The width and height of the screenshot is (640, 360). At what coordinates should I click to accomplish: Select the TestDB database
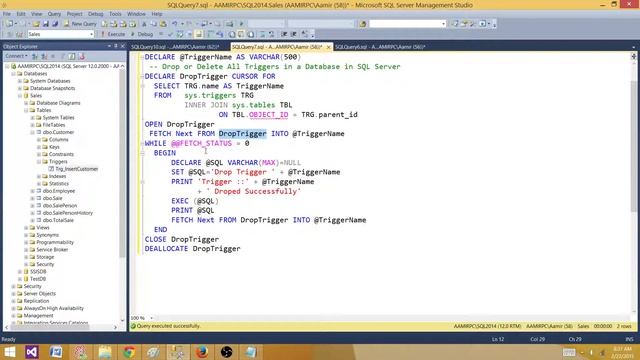tap(38, 279)
